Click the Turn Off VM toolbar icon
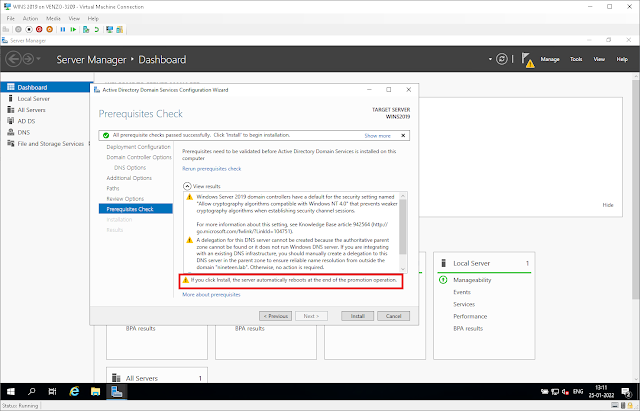 pyautogui.click(x=29, y=29)
